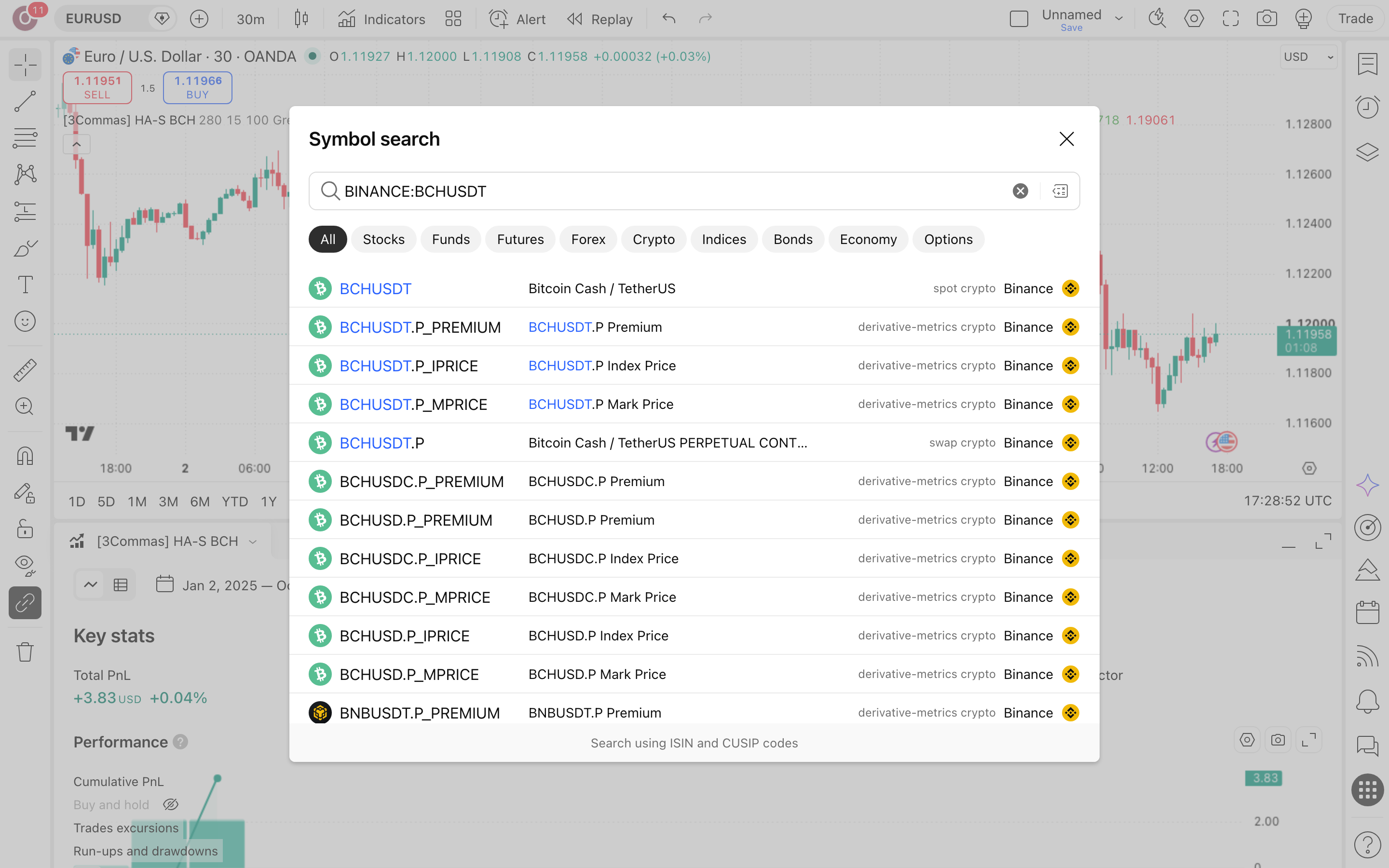Screen dimensions: 1389x868
Task: Switch strategy tester to table view
Action: click(x=121, y=585)
